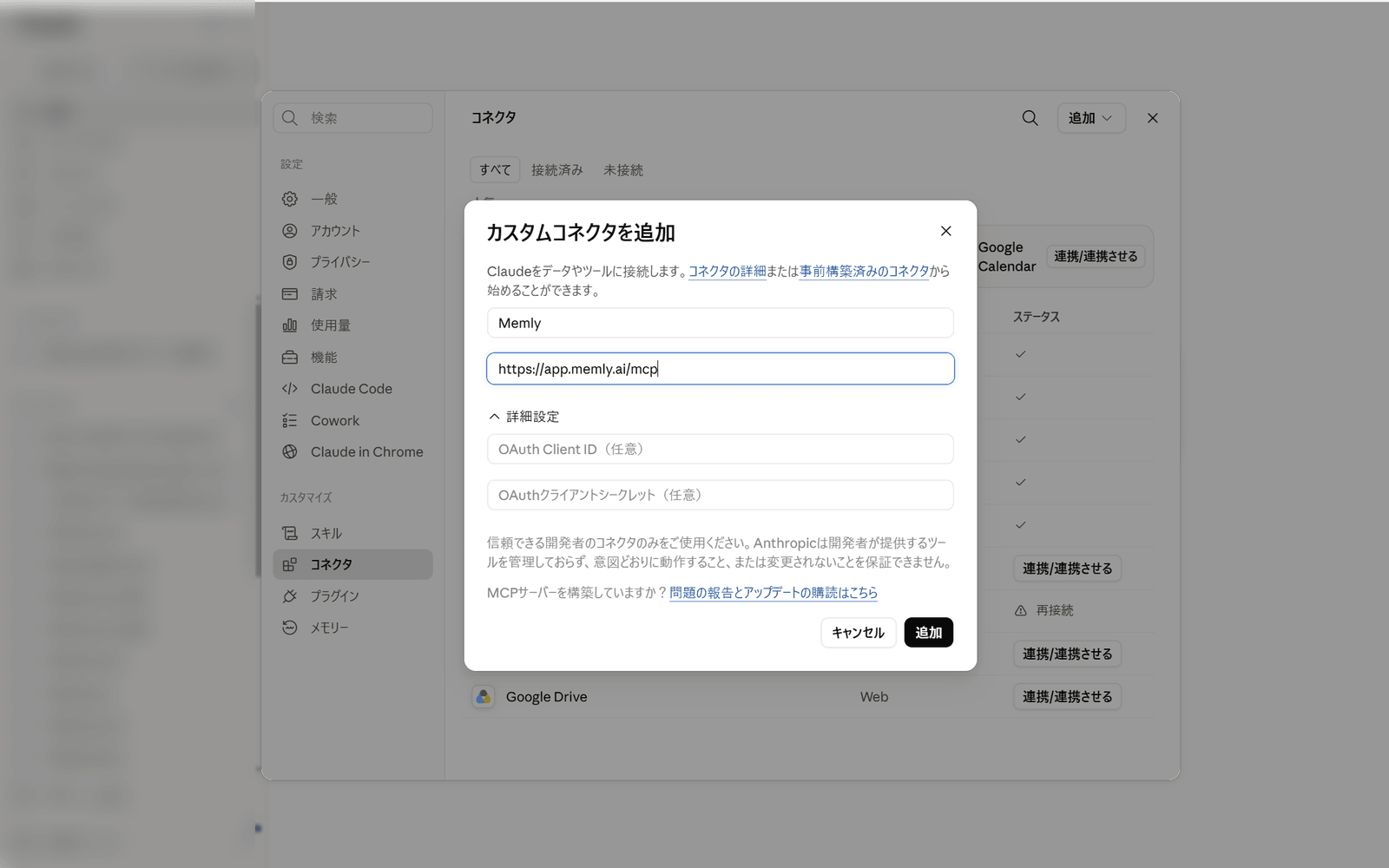This screenshot has height=868, width=1389.
Task: Click the Privacy (プライバシー) shield icon
Action: [x=290, y=262]
